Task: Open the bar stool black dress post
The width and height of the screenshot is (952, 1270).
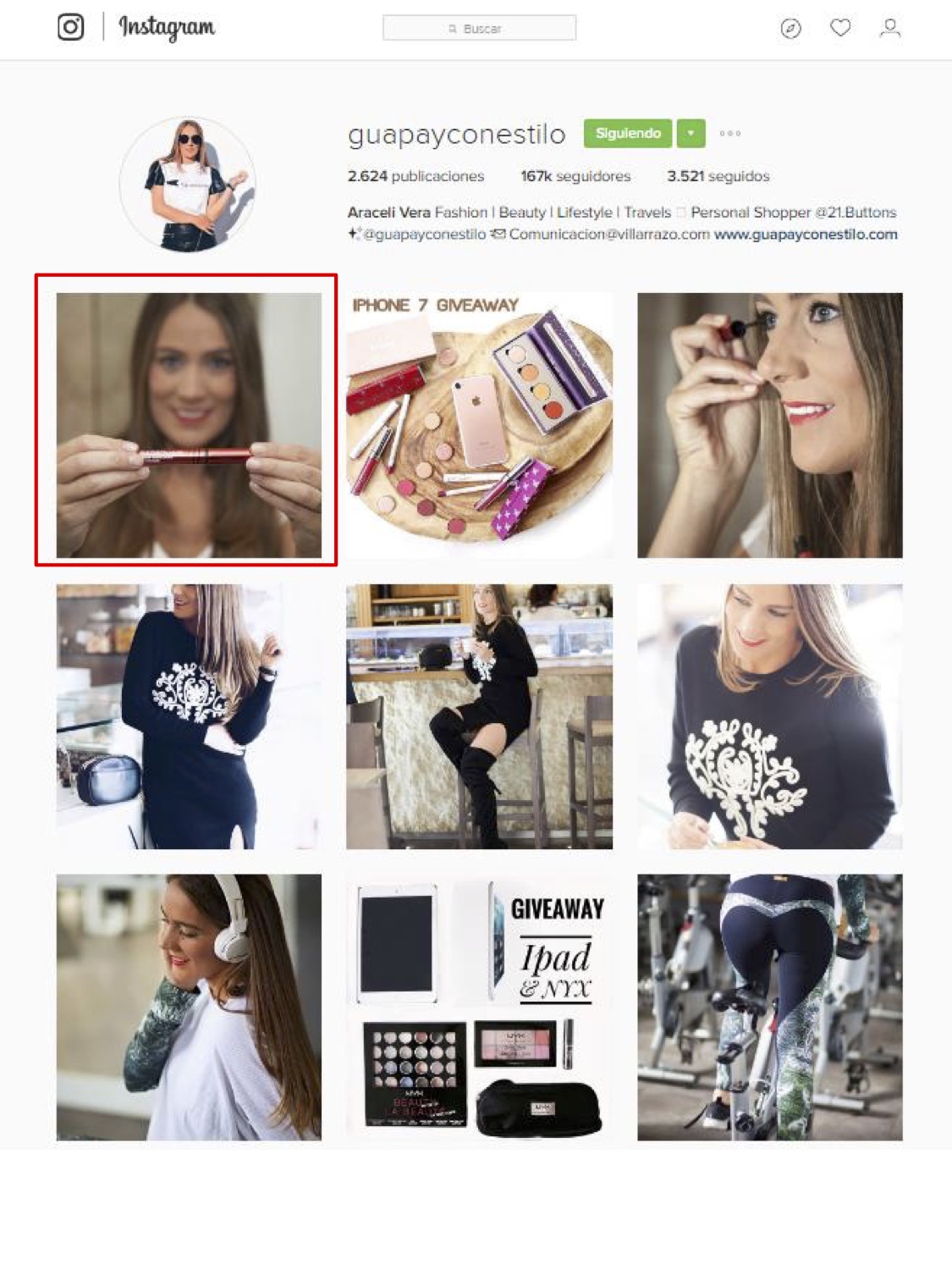Action: tap(479, 716)
